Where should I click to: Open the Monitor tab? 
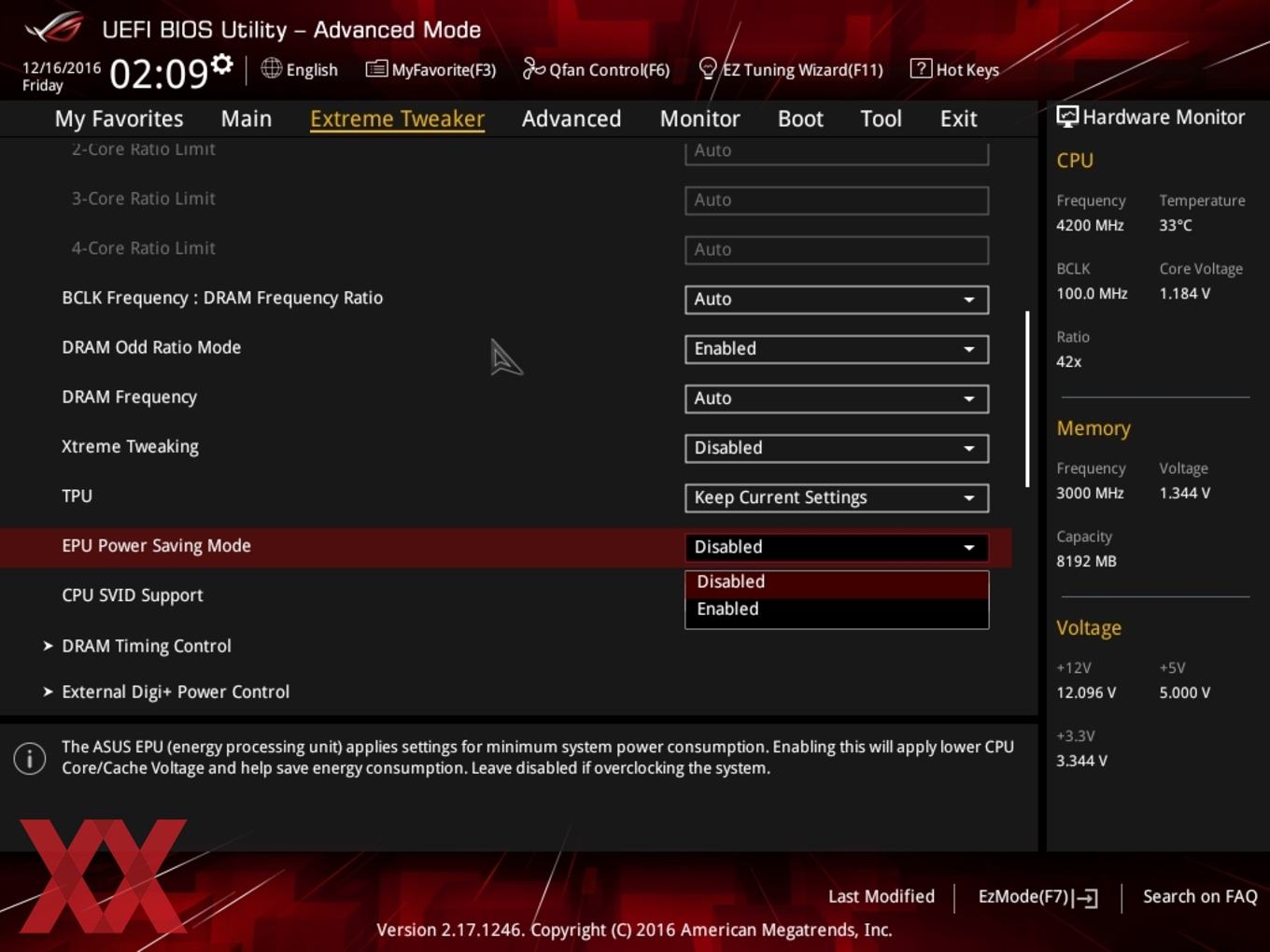coord(699,119)
